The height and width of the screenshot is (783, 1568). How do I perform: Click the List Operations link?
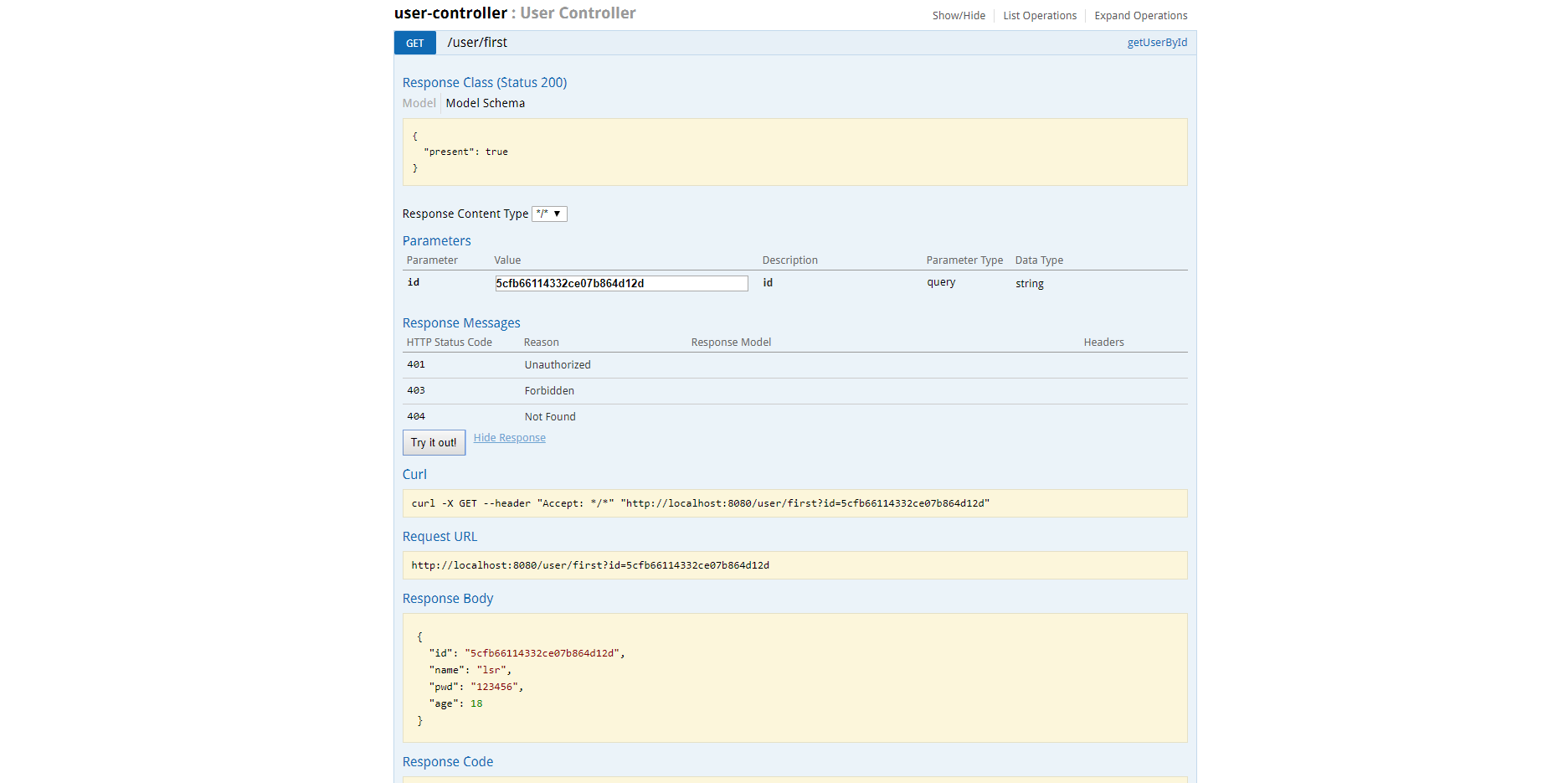click(1040, 16)
